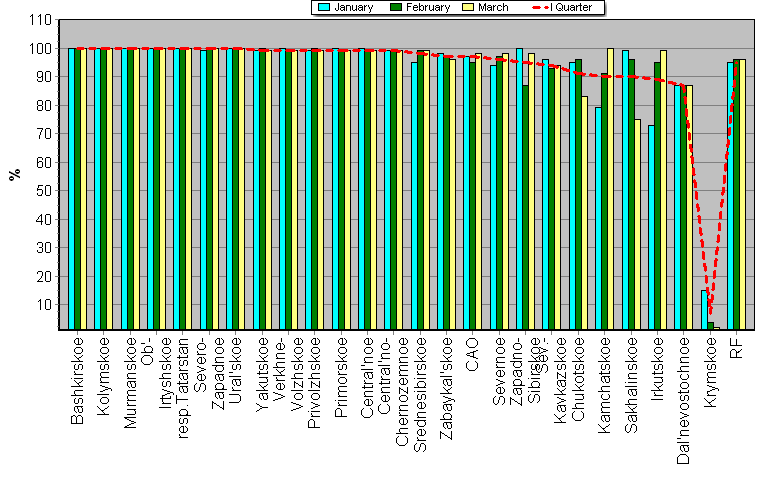Click the 100 y-axis value
This screenshot has height=479, width=777.
[40, 49]
